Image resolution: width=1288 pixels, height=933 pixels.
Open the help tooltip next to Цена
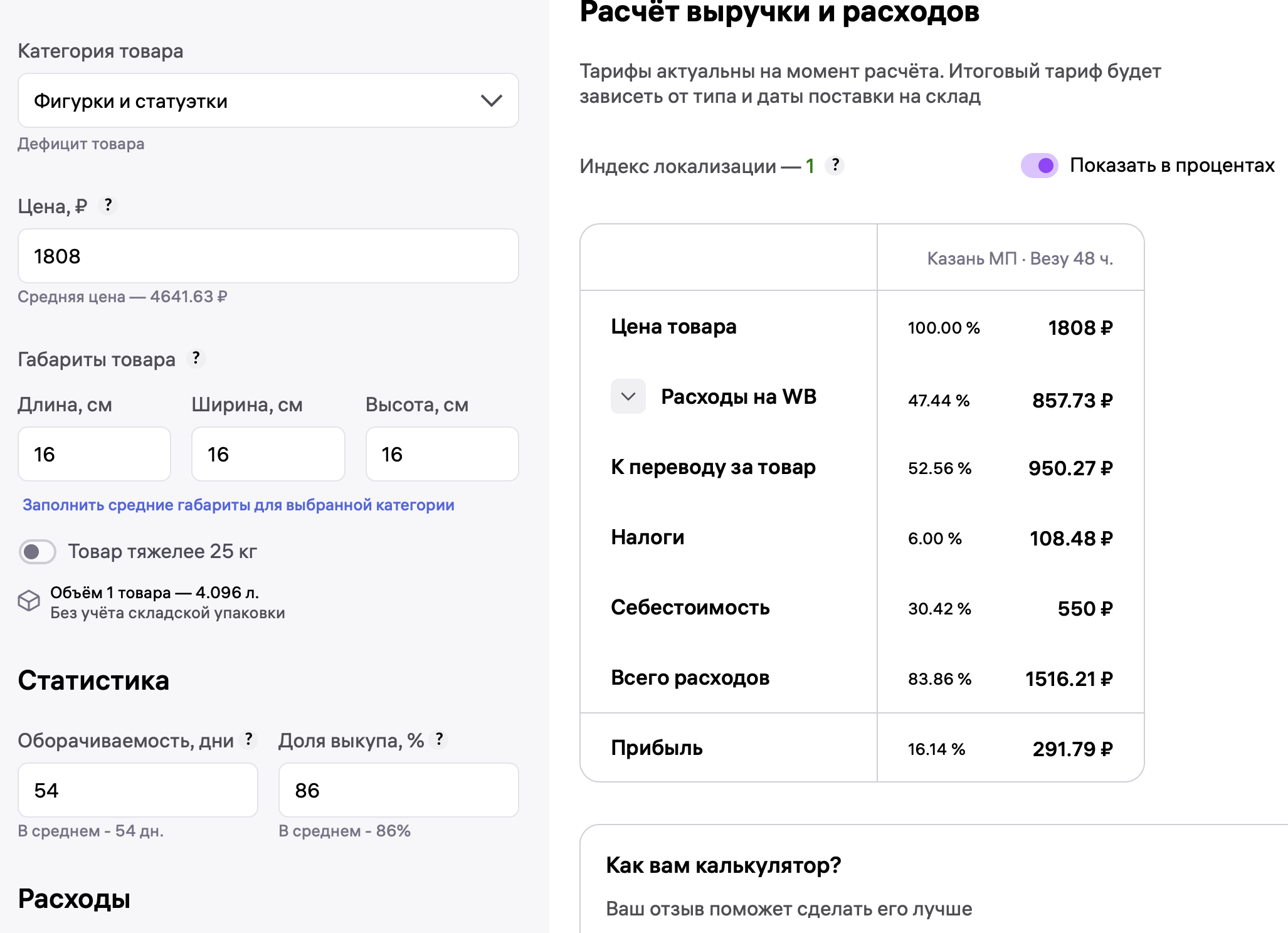pos(108,205)
